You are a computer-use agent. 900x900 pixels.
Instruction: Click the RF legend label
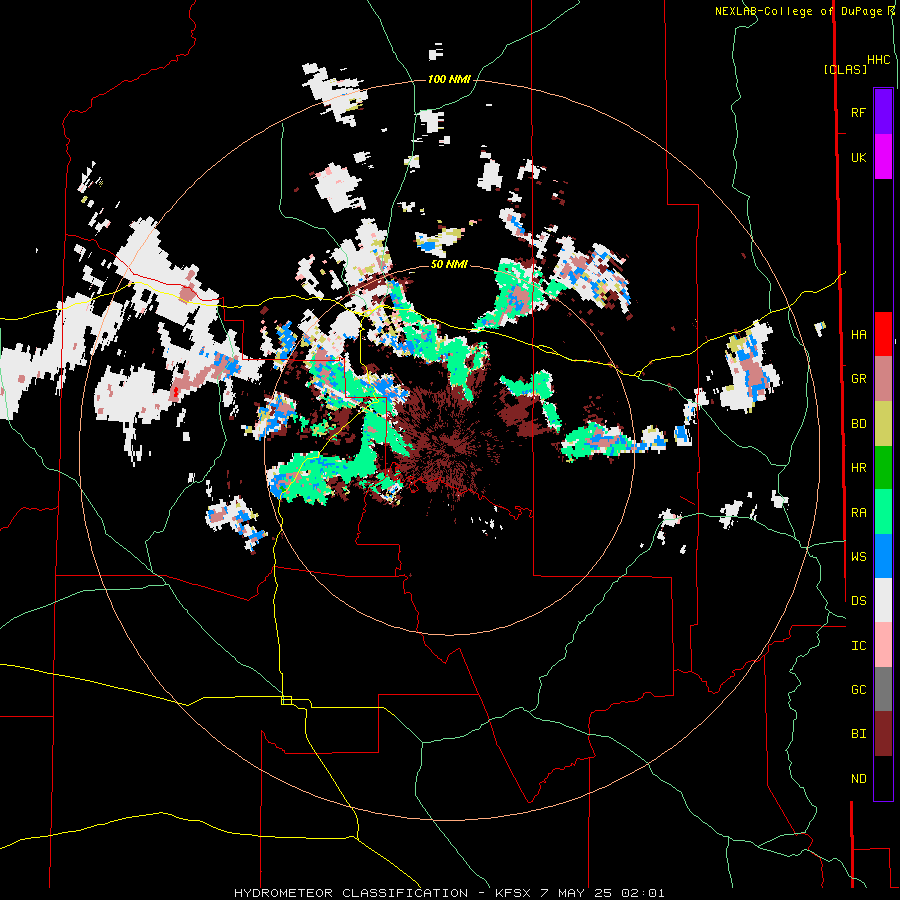click(858, 112)
